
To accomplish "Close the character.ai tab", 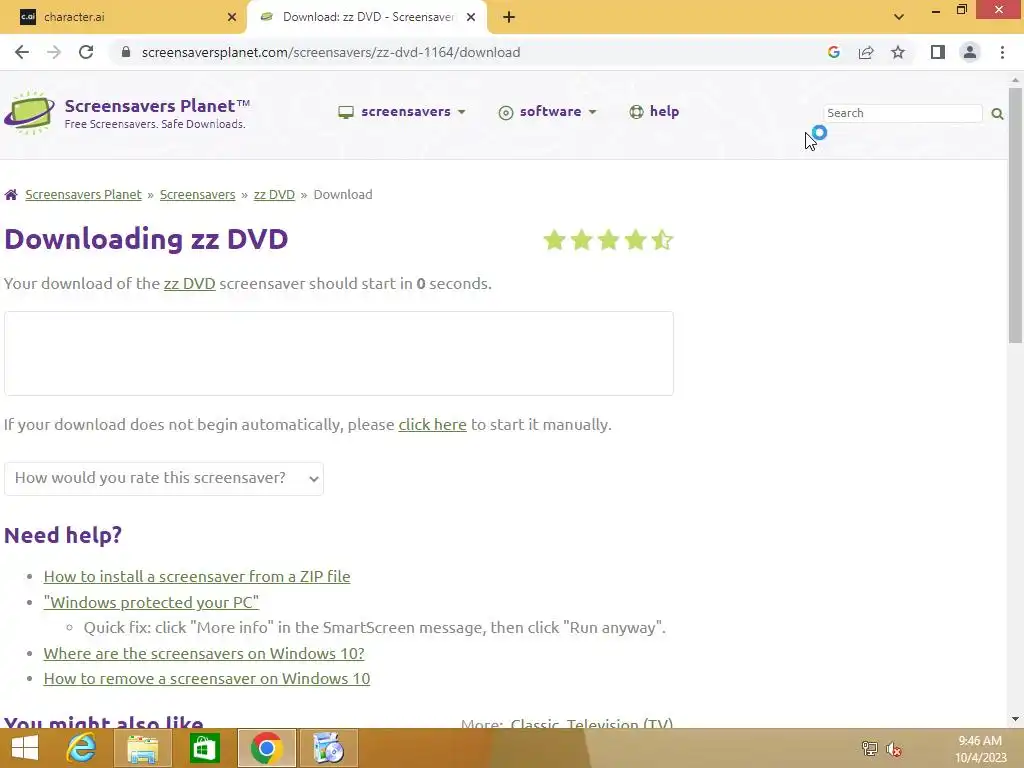I will [x=232, y=17].
